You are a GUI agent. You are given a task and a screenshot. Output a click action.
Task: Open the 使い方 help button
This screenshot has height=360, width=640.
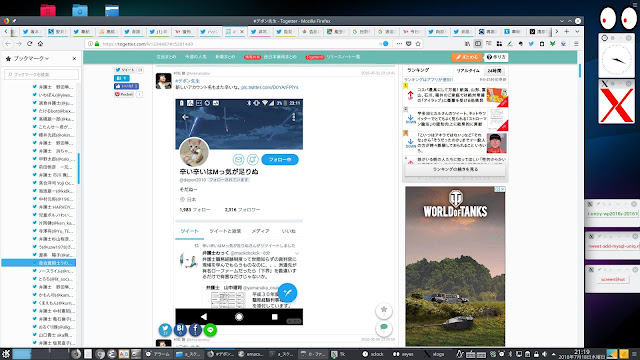pyautogui.click(x=496, y=57)
